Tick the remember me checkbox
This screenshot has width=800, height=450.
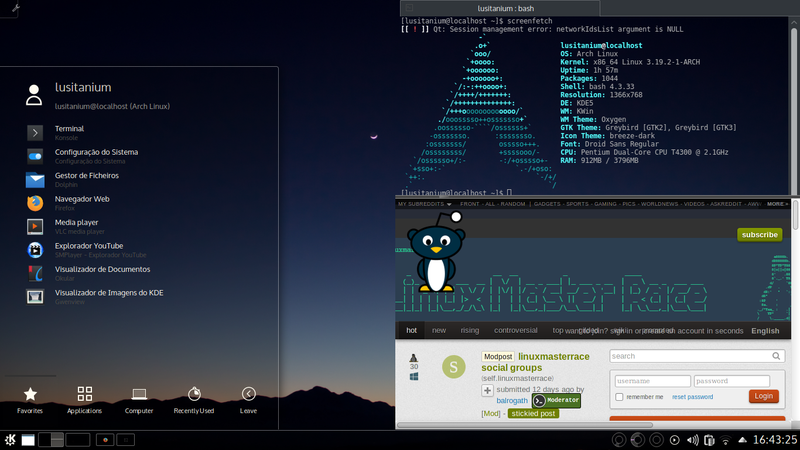(x=619, y=397)
